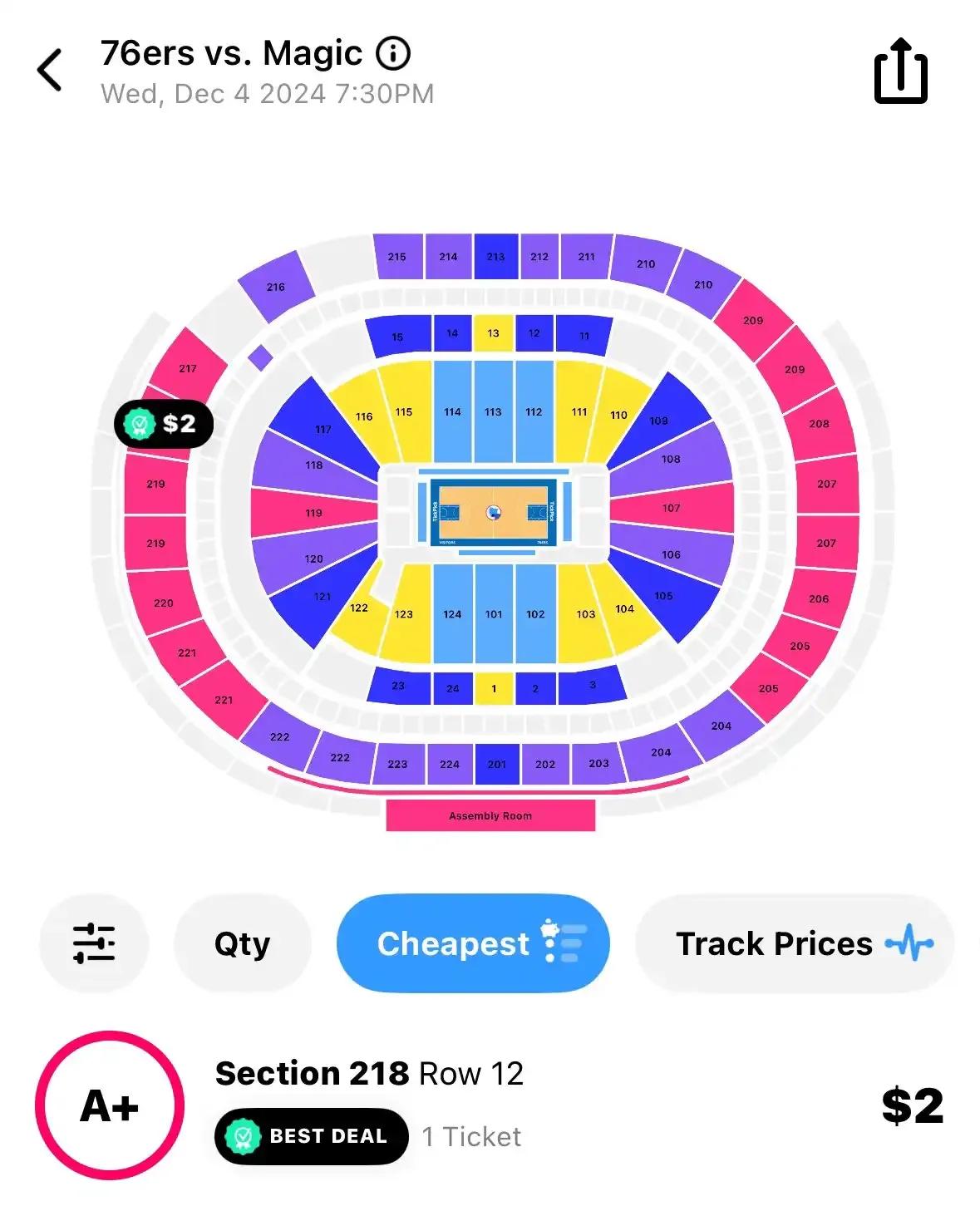The image size is (980, 1206).
Task: Select section 201 on the map
Action: coord(497,765)
